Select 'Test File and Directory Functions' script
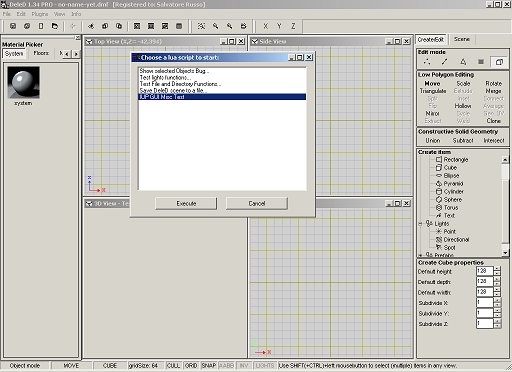This screenshot has height=372, width=512. 222,84
